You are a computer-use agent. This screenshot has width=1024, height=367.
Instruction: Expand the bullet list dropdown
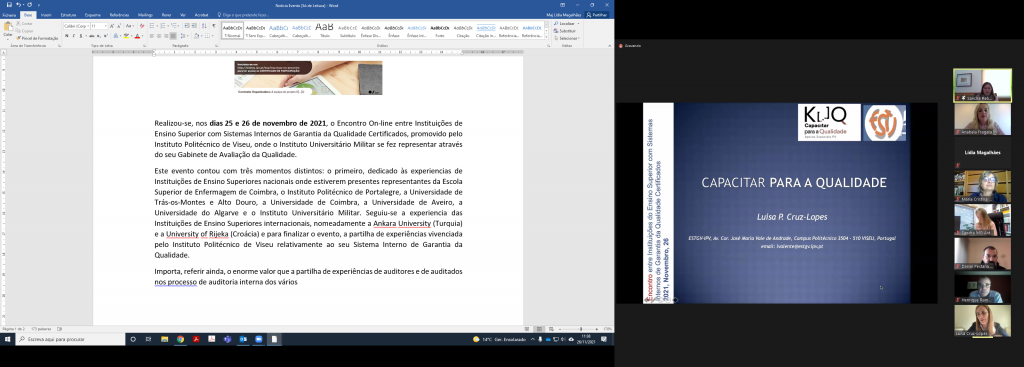(x=157, y=26)
